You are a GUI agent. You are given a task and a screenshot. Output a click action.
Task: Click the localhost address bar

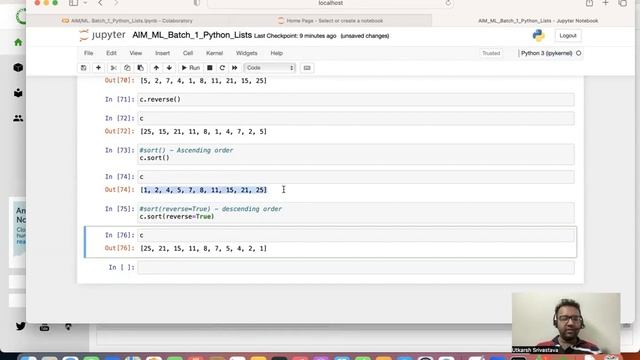pos(331,3)
